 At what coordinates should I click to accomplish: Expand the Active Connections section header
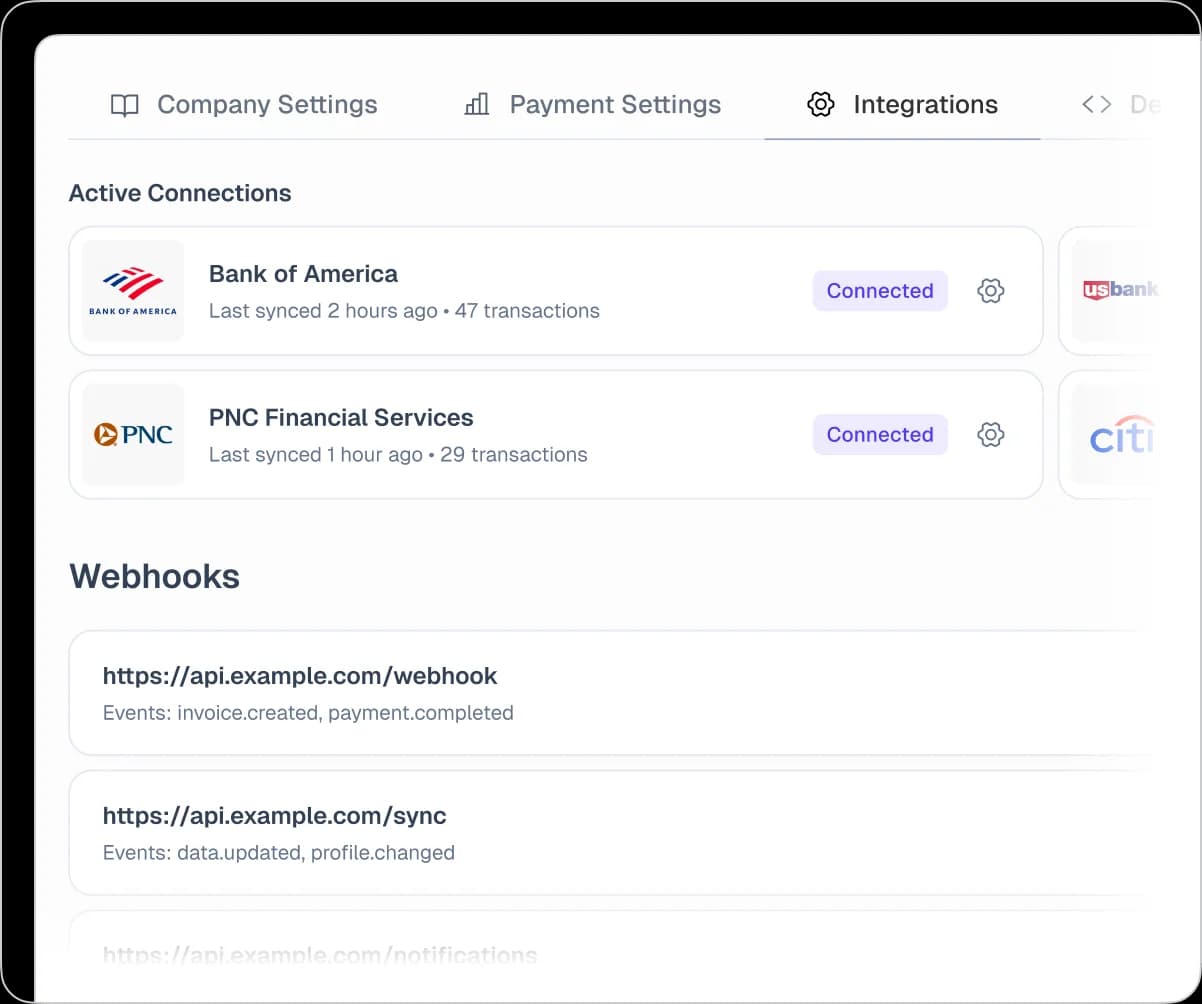tap(180, 192)
